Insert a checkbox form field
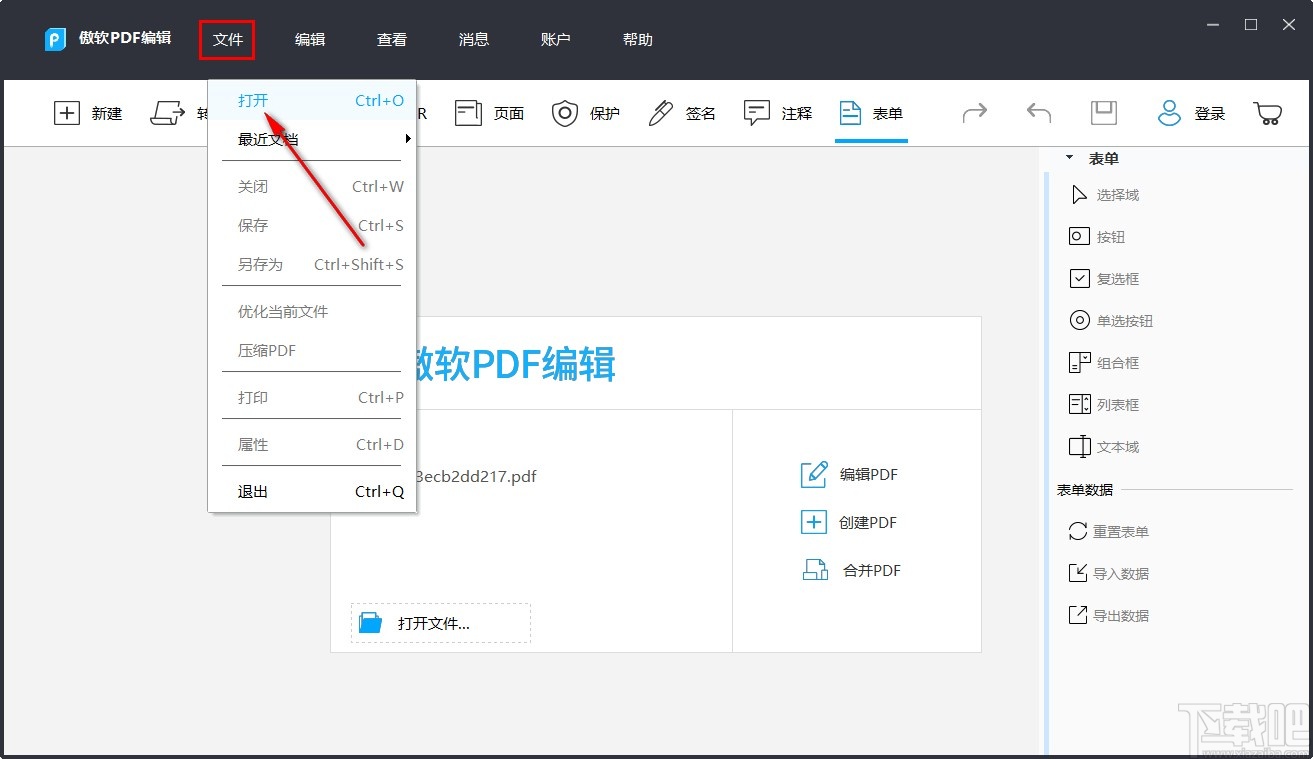1313x759 pixels. pos(1079,279)
